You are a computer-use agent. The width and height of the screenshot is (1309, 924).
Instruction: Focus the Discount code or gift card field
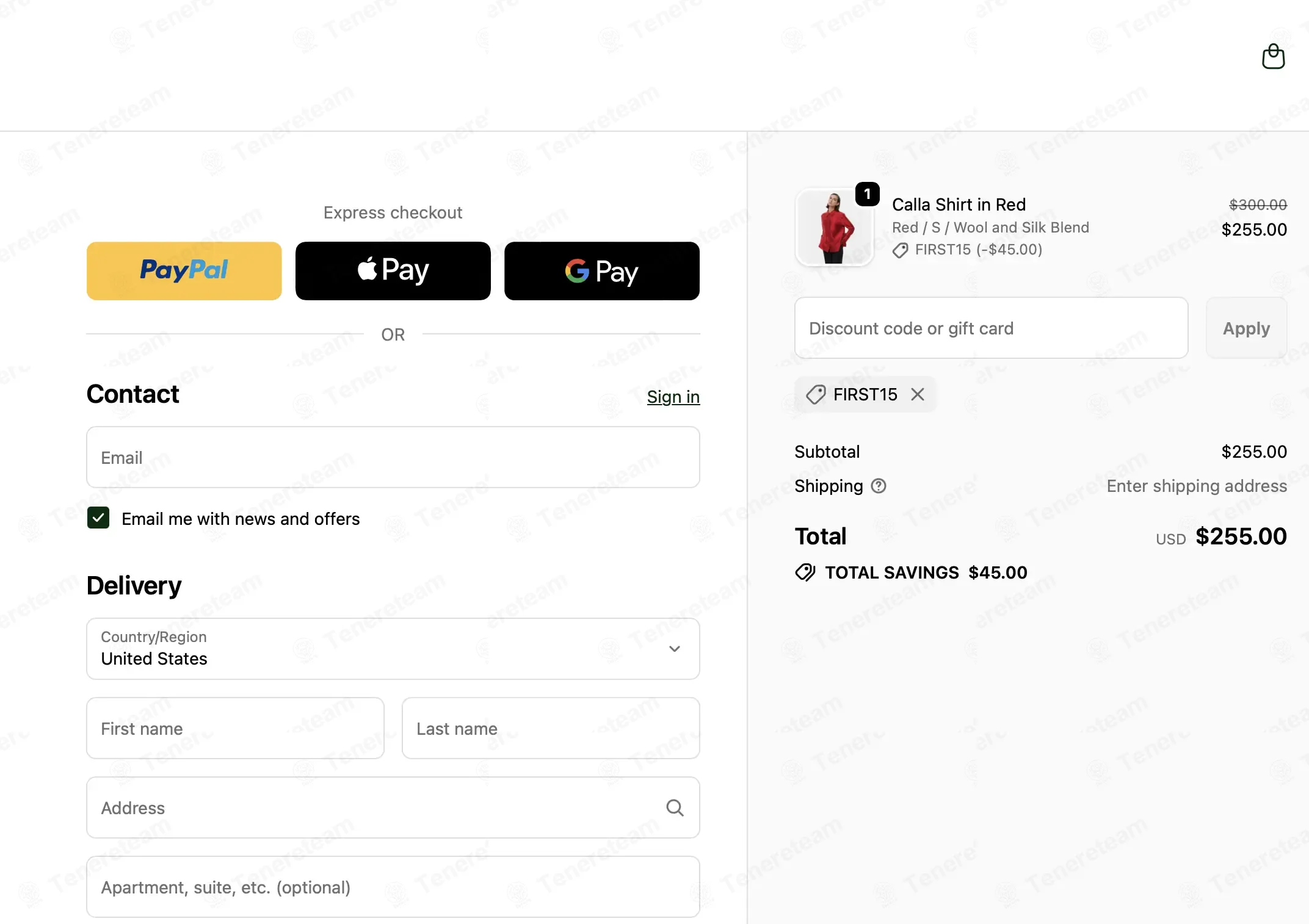point(991,328)
